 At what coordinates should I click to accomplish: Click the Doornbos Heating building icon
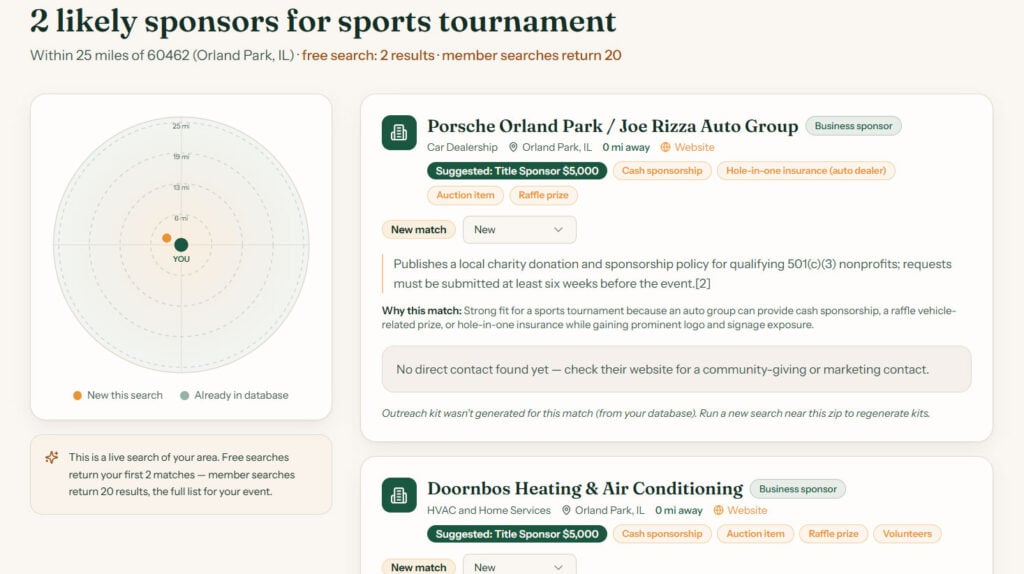click(399, 496)
